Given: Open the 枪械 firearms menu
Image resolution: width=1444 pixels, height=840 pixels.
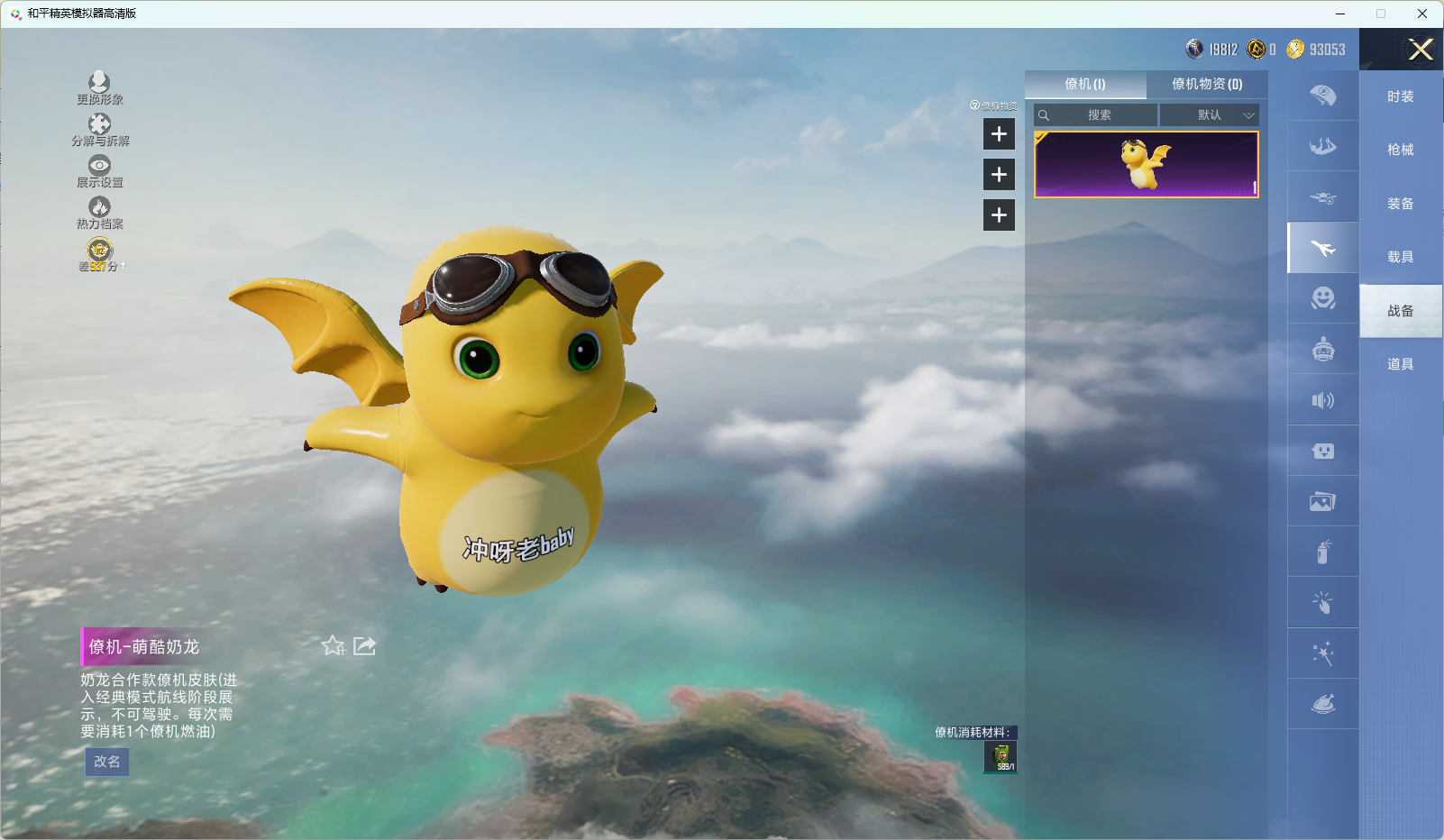Looking at the screenshot, I should click(1401, 150).
